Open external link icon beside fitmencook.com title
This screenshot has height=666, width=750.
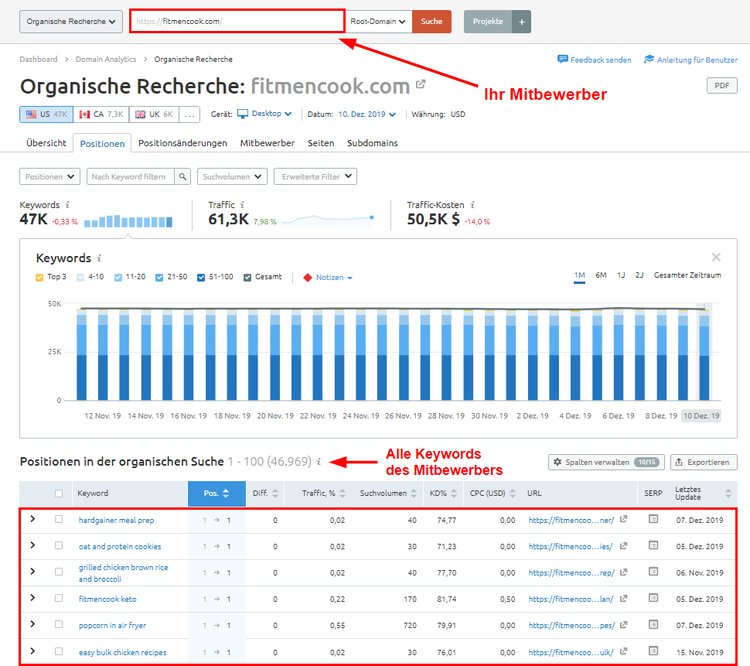point(420,84)
